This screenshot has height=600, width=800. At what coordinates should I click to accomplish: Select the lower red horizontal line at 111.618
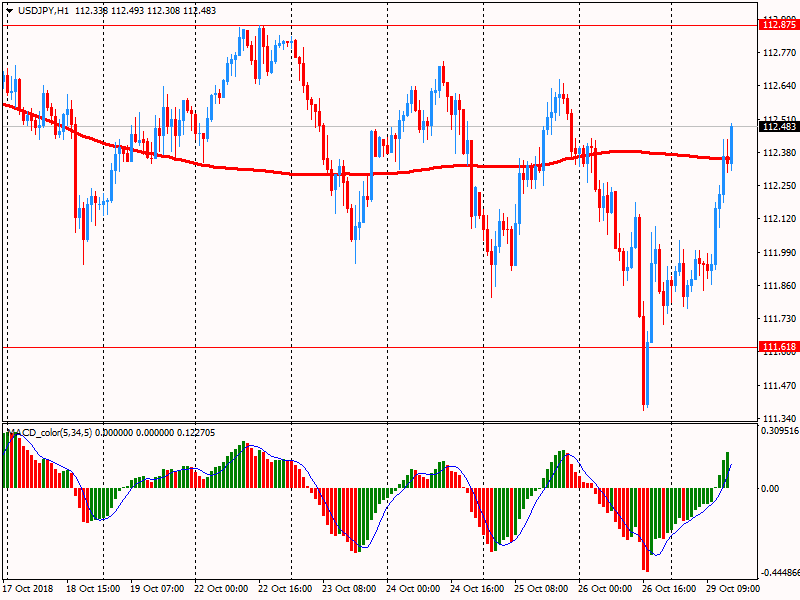380,347
